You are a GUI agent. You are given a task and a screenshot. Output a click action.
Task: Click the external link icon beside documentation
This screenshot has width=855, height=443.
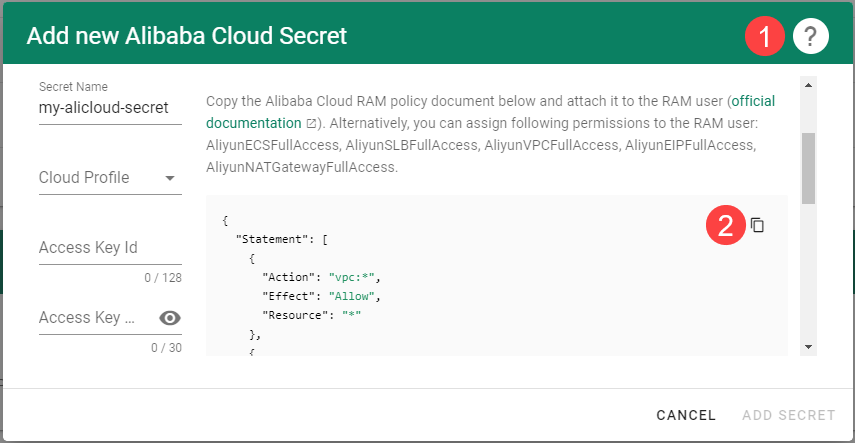pos(311,123)
